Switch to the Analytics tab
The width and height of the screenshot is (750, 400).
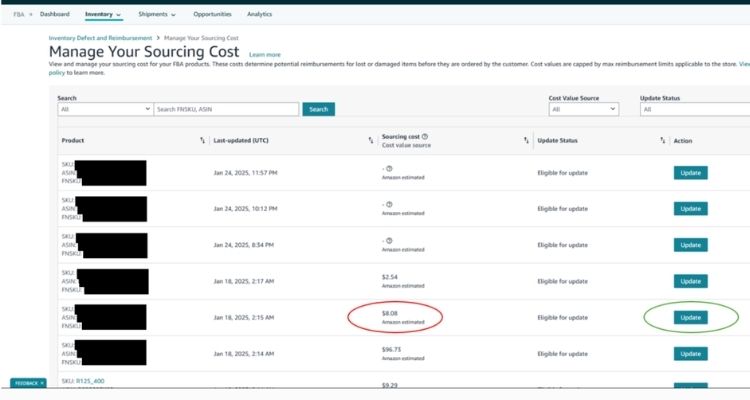(259, 15)
